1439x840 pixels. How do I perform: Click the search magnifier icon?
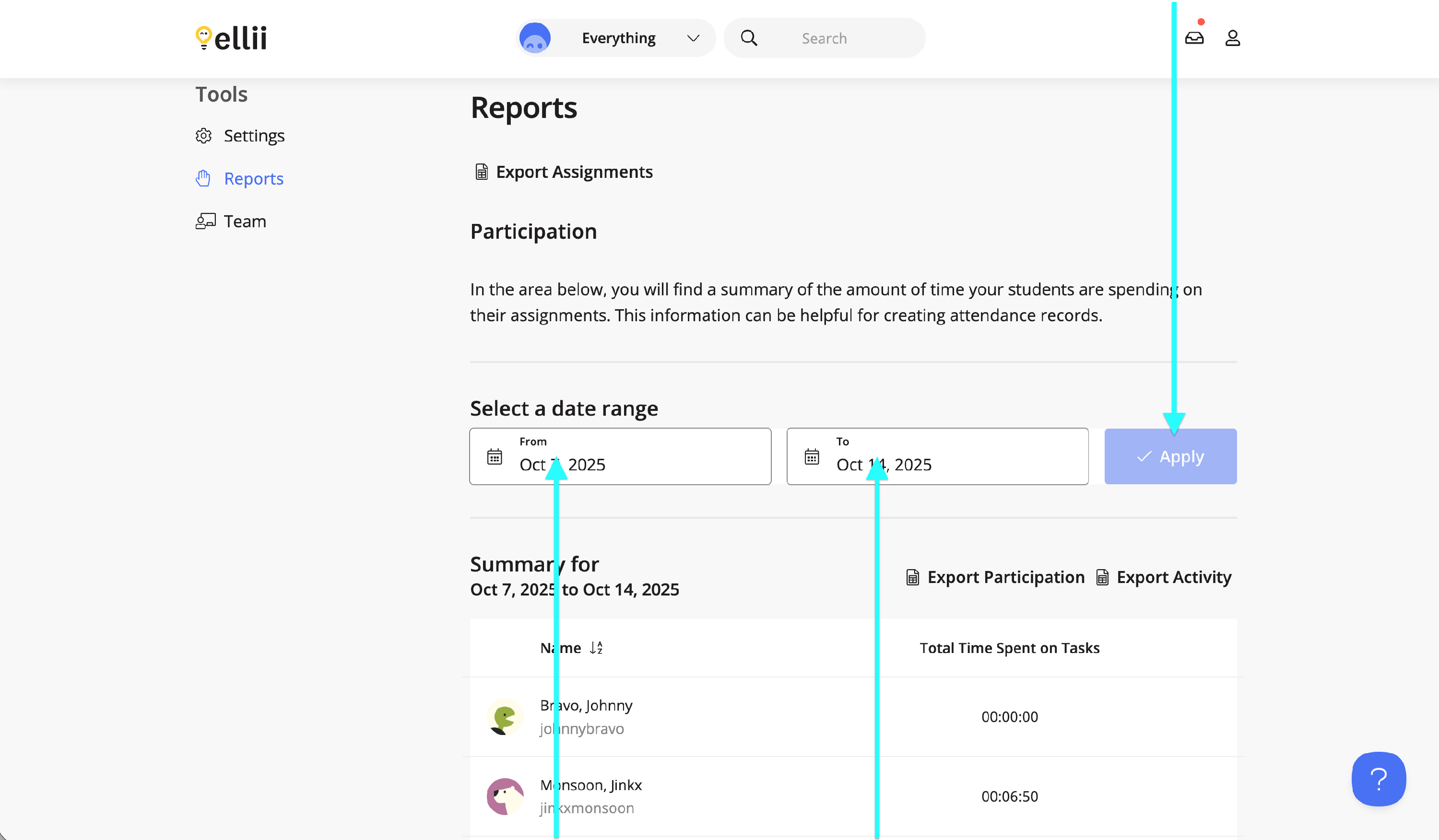(749, 38)
